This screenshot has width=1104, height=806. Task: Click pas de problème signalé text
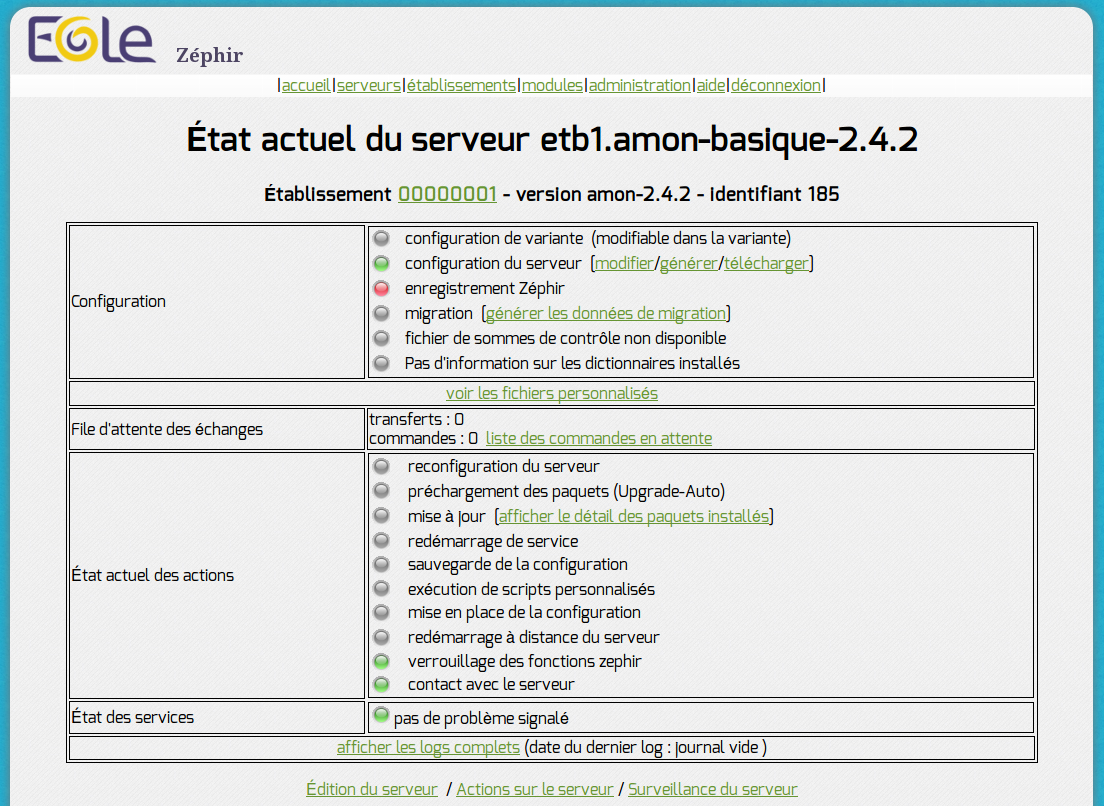(481, 718)
